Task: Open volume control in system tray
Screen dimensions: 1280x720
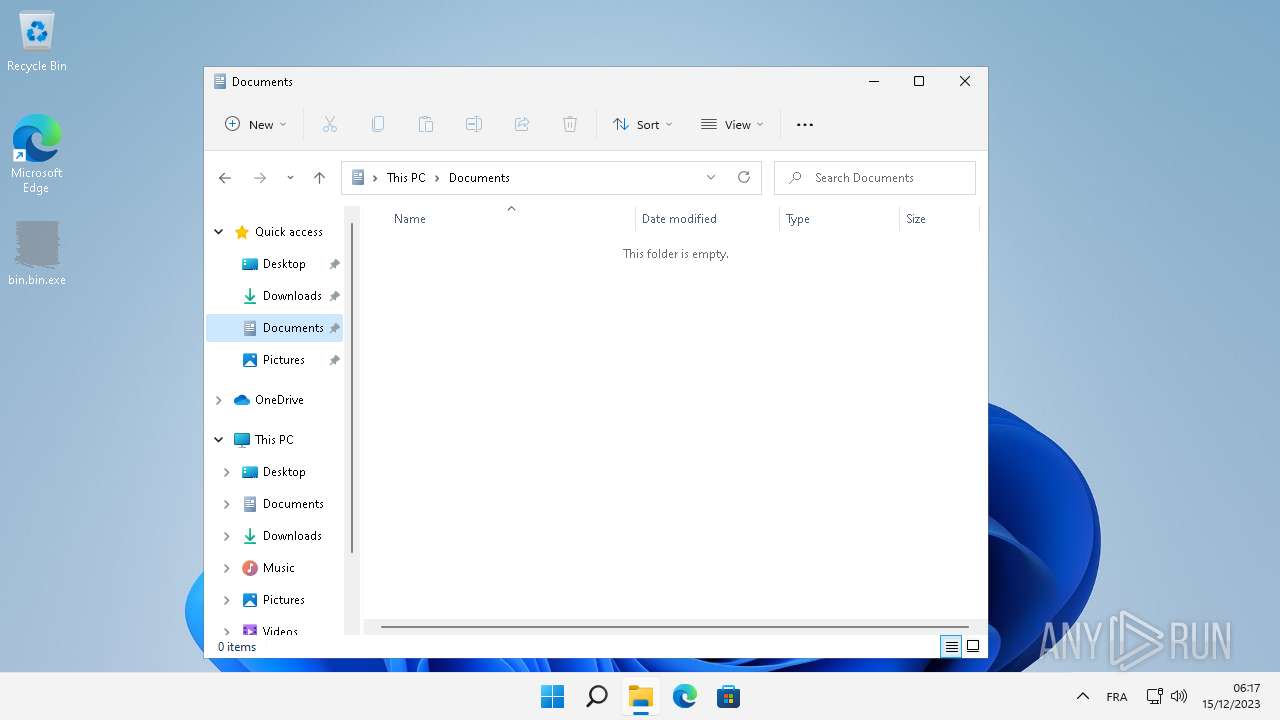Action: click(x=1179, y=696)
